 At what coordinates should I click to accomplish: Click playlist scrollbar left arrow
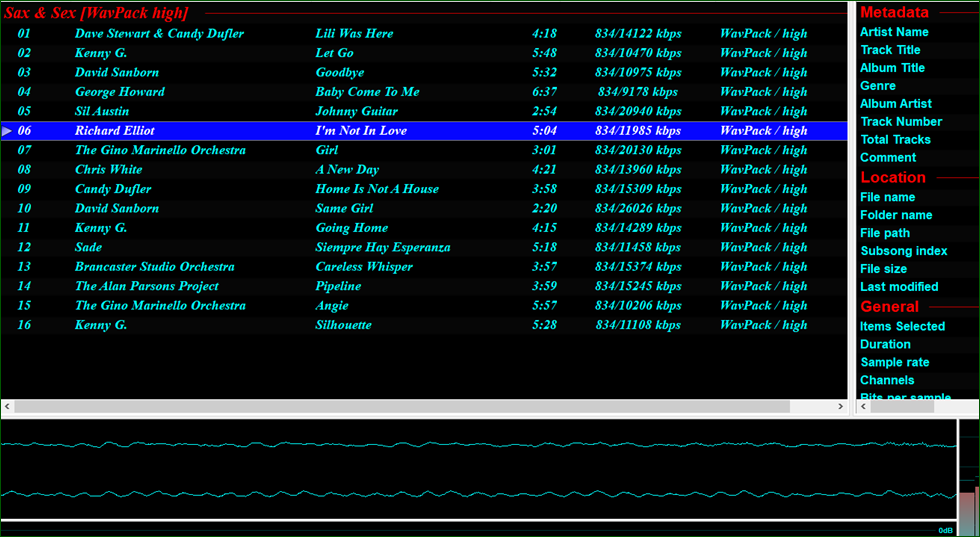tap(7, 407)
